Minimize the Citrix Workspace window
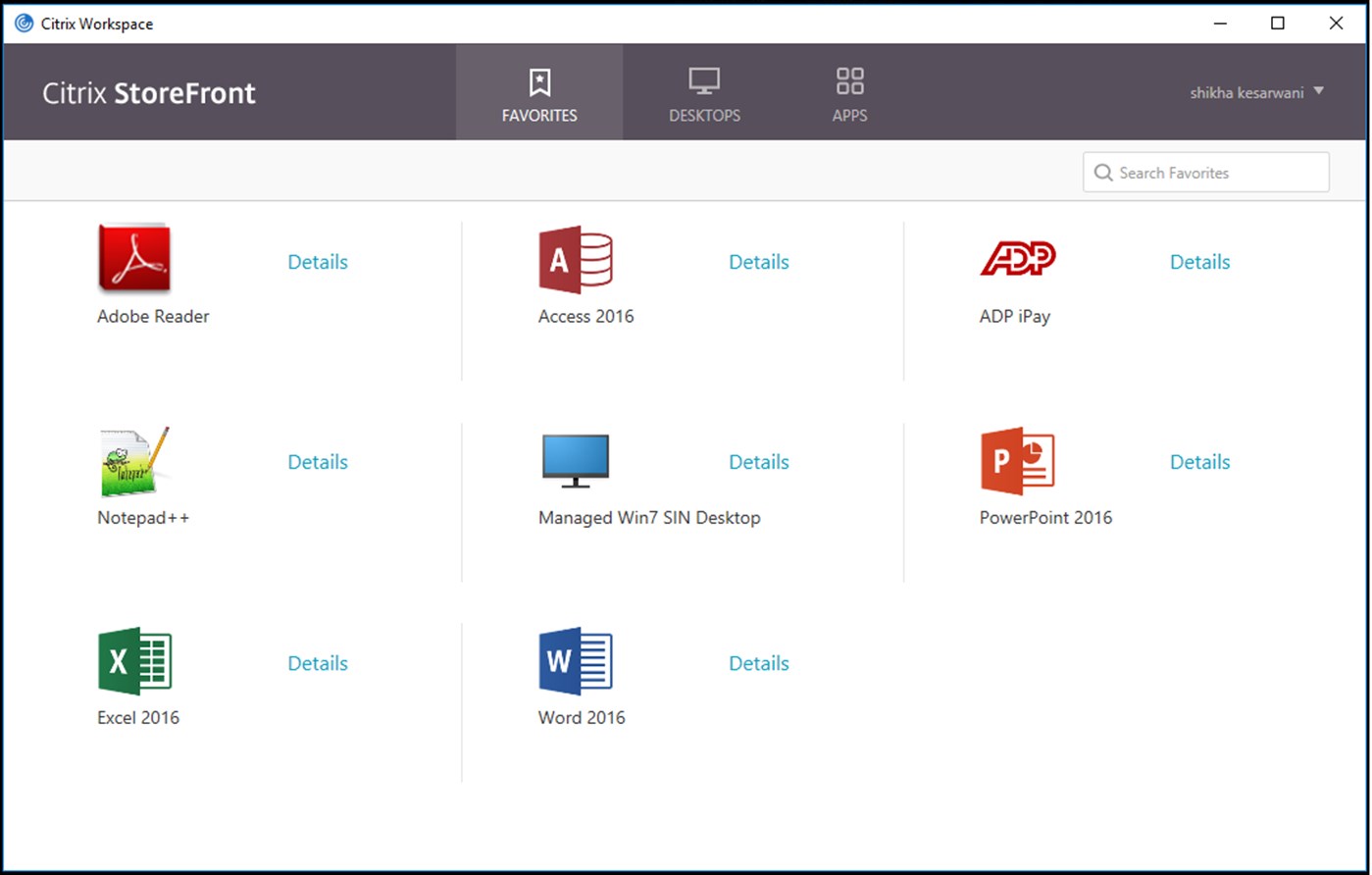Viewport: 1372px width, 875px height. [x=1220, y=24]
